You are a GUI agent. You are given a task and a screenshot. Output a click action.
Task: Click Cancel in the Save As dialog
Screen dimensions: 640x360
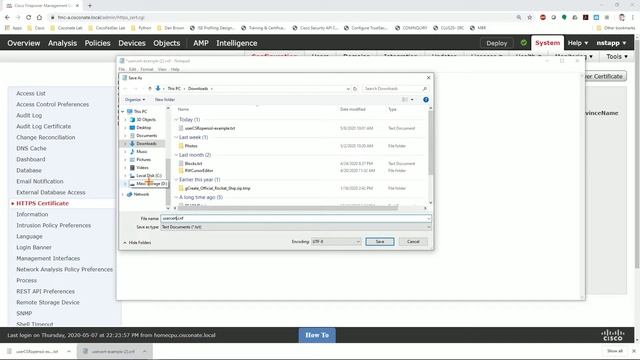(x=413, y=242)
